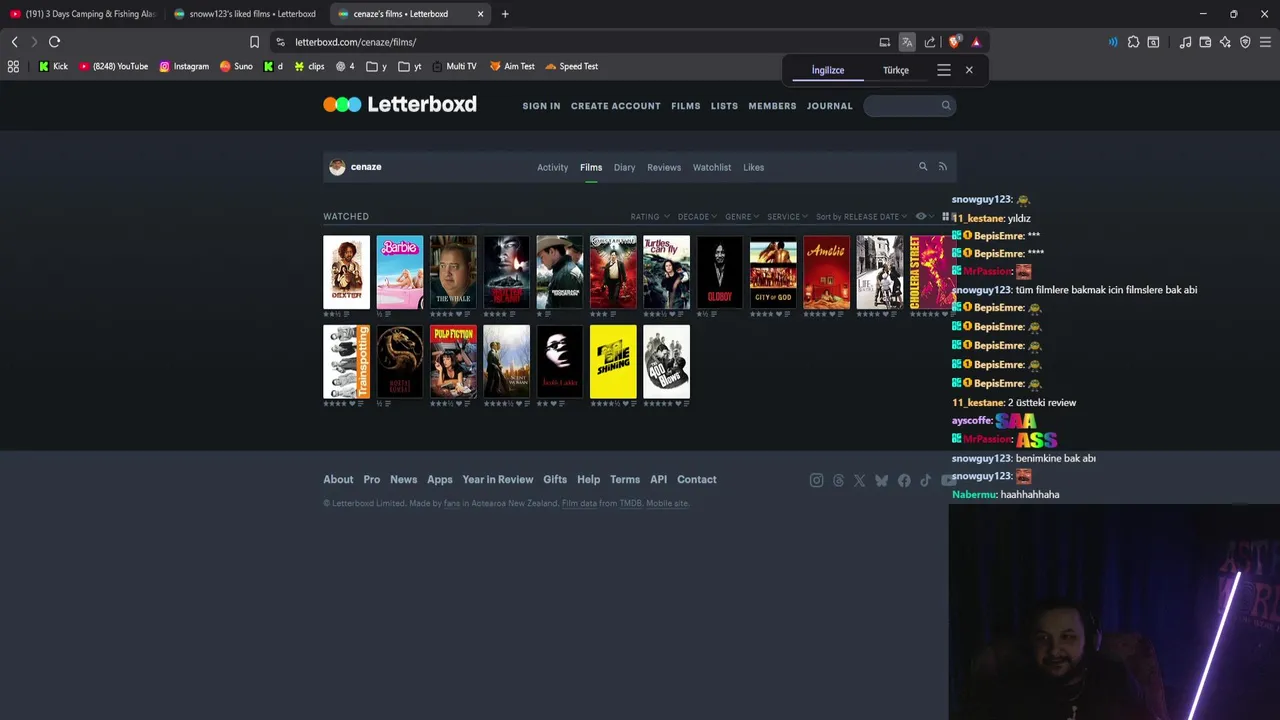Image resolution: width=1280 pixels, height=720 pixels.
Task: Select Türkçe in translate popup
Action: tap(896, 70)
